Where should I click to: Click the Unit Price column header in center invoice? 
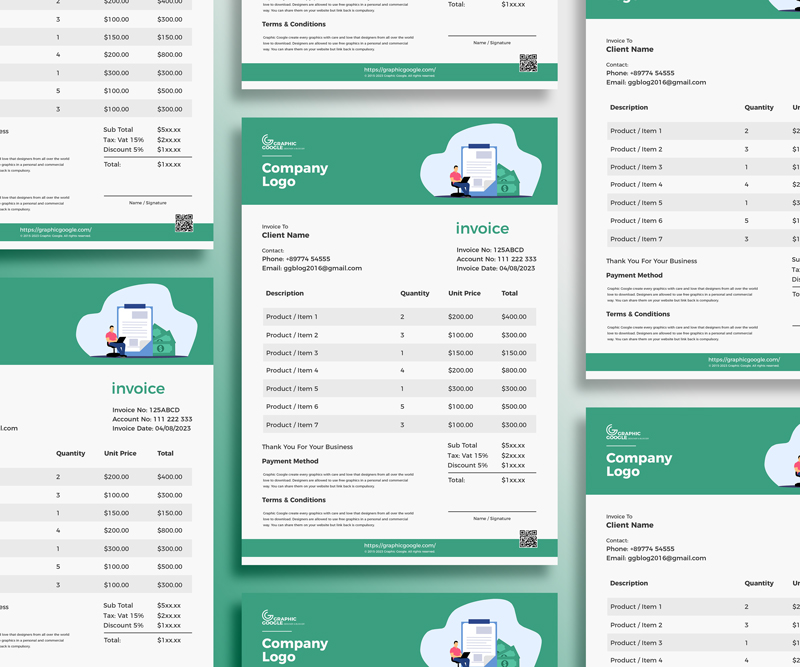point(464,294)
